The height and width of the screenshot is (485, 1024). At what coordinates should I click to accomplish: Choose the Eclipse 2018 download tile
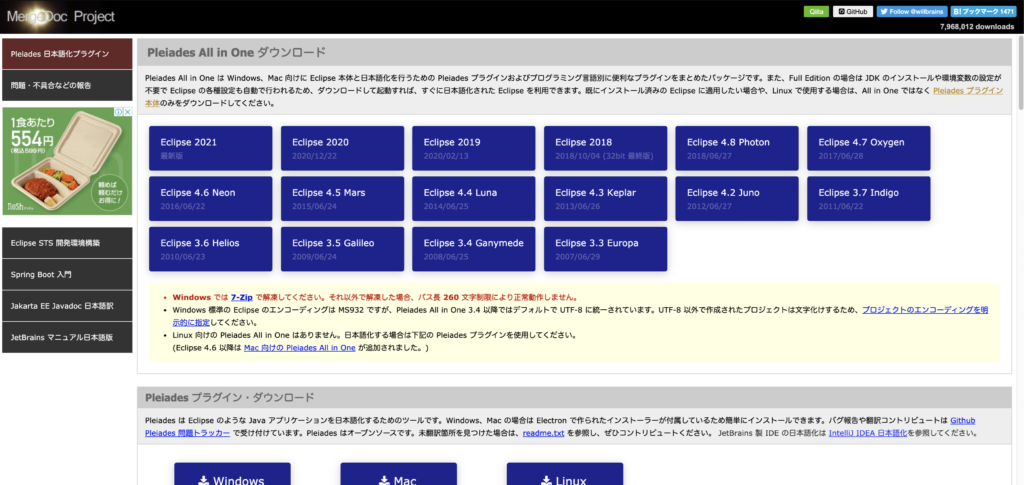coord(605,148)
